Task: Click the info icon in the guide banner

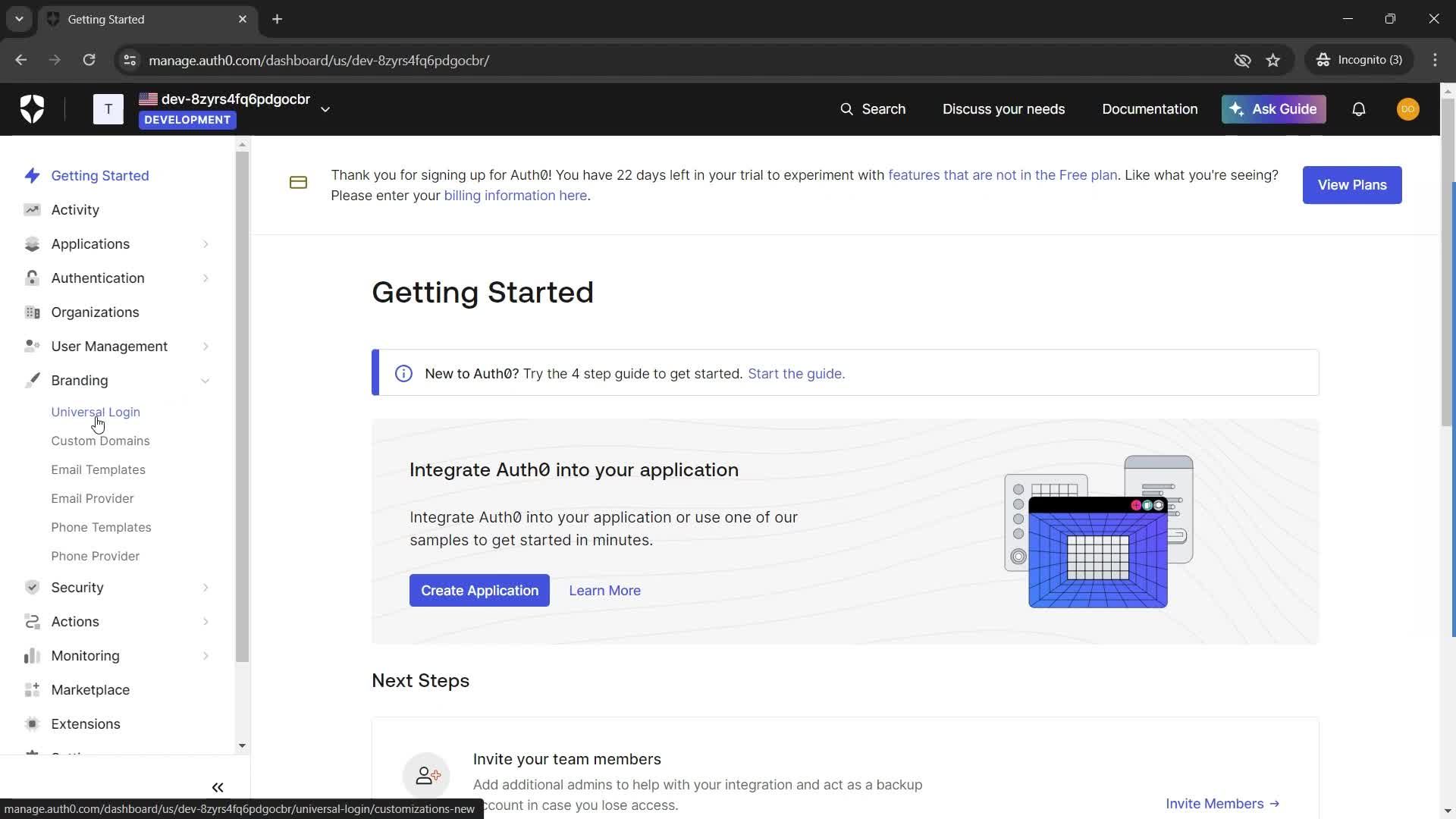Action: 403,374
